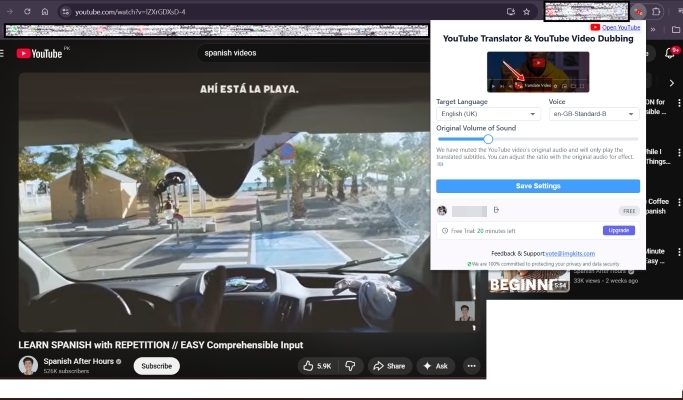This screenshot has height=400, width=683.
Task: Click the FREE plan badge
Action: 629,211
